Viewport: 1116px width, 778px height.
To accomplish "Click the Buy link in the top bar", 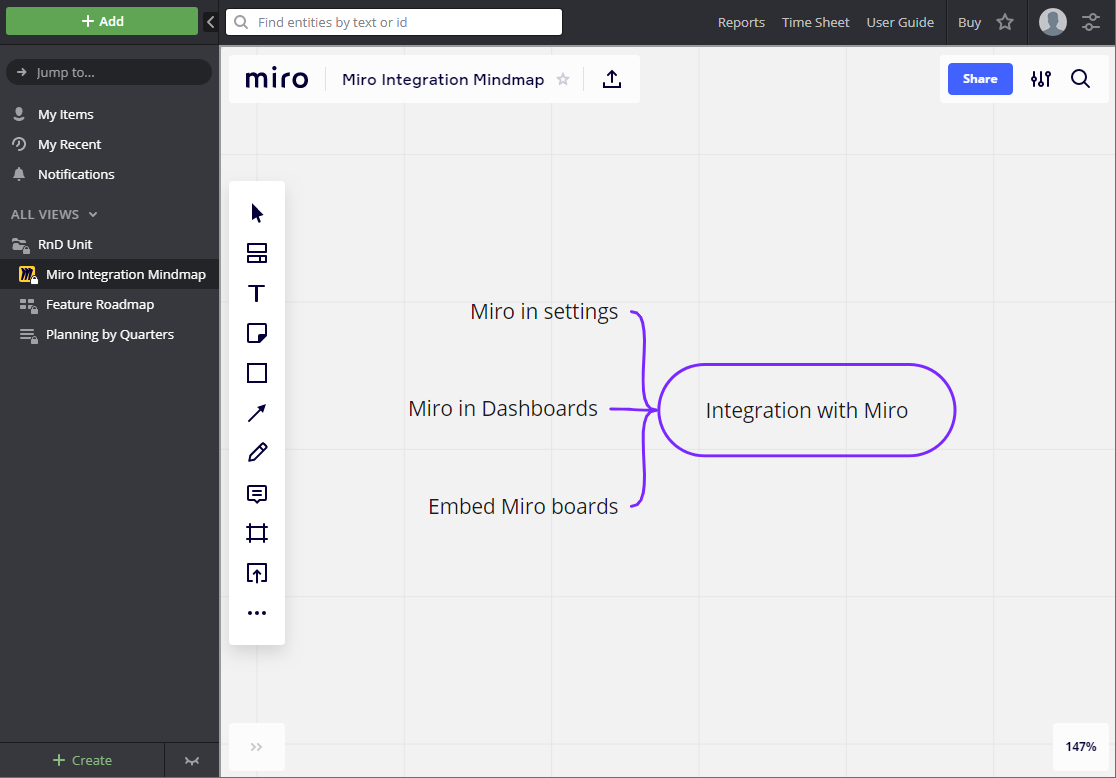I will tap(969, 22).
